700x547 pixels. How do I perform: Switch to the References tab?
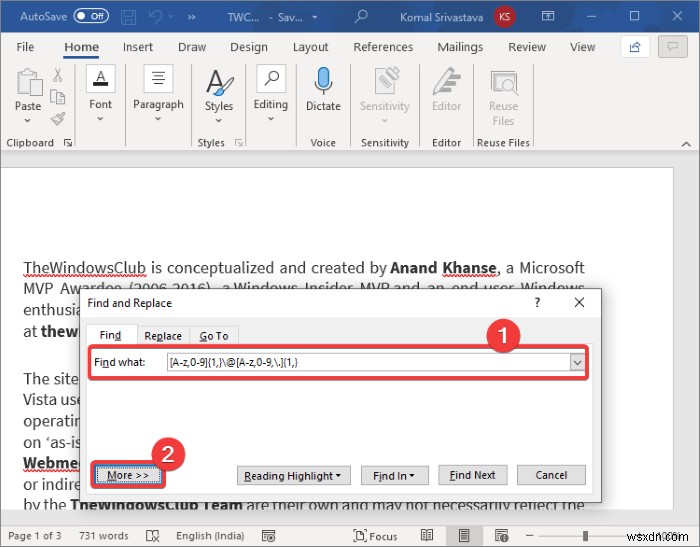tap(383, 47)
